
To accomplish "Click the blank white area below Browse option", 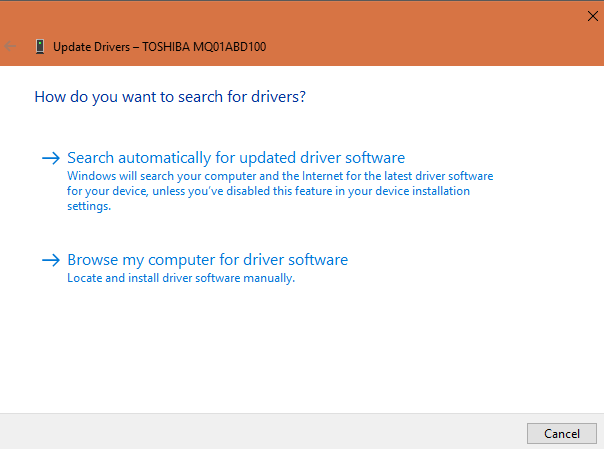I will click(x=300, y=350).
